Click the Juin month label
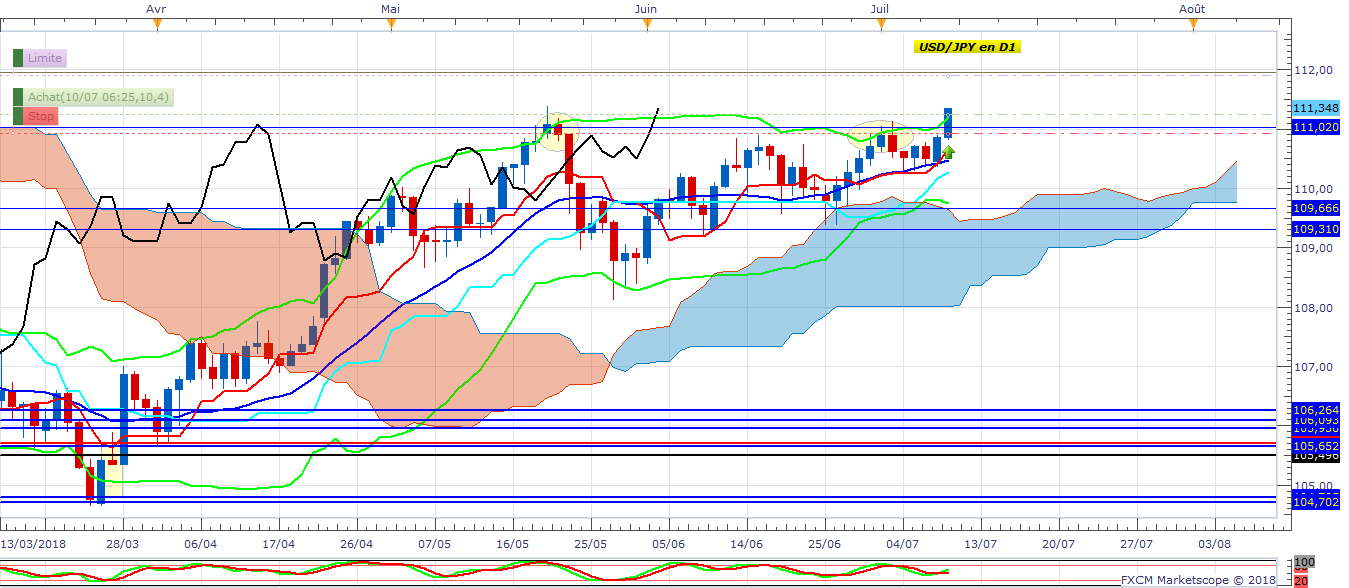Screen dimensions: 1349x588 [x=646, y=8]
